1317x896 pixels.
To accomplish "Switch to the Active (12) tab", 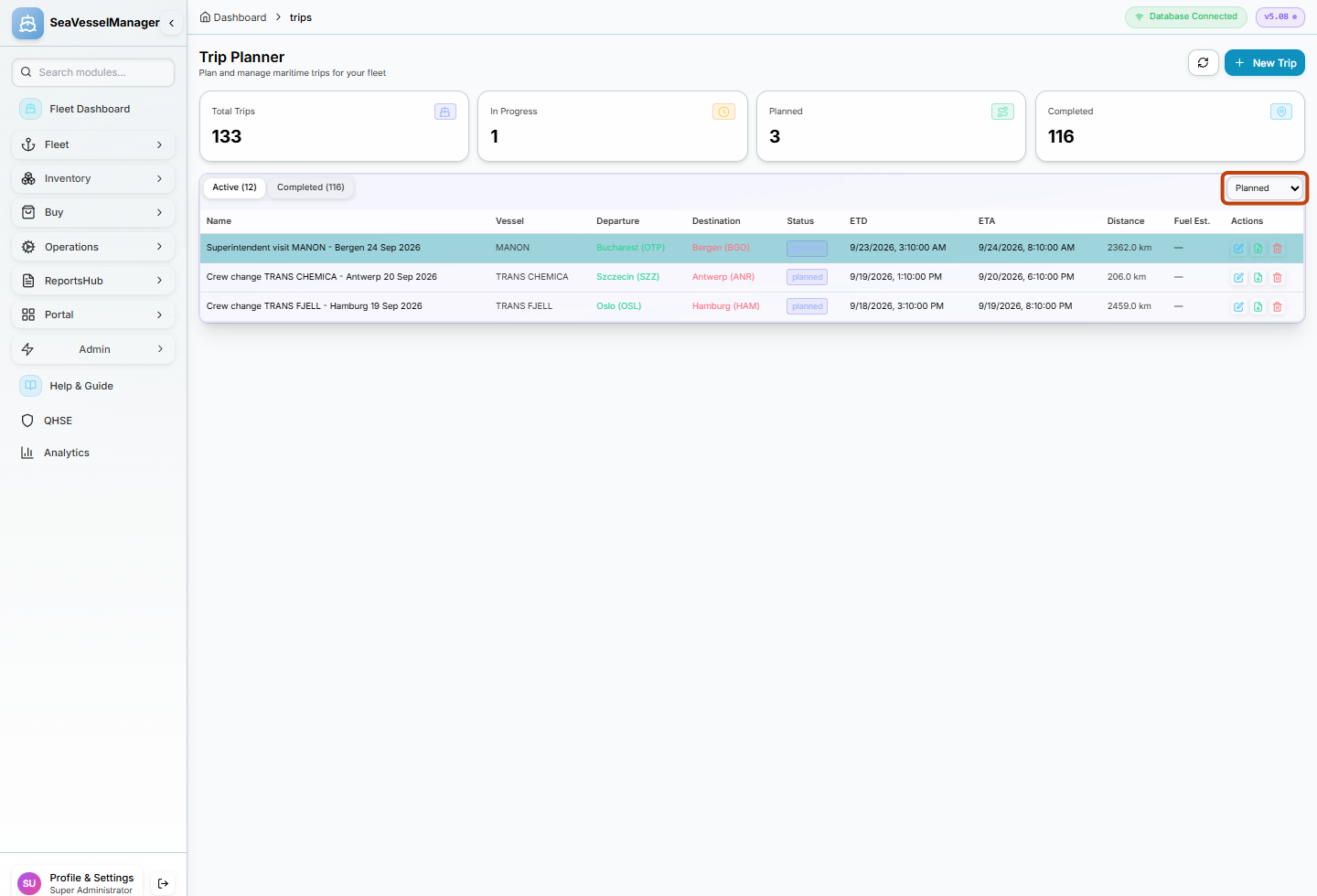I will [234, 187].
